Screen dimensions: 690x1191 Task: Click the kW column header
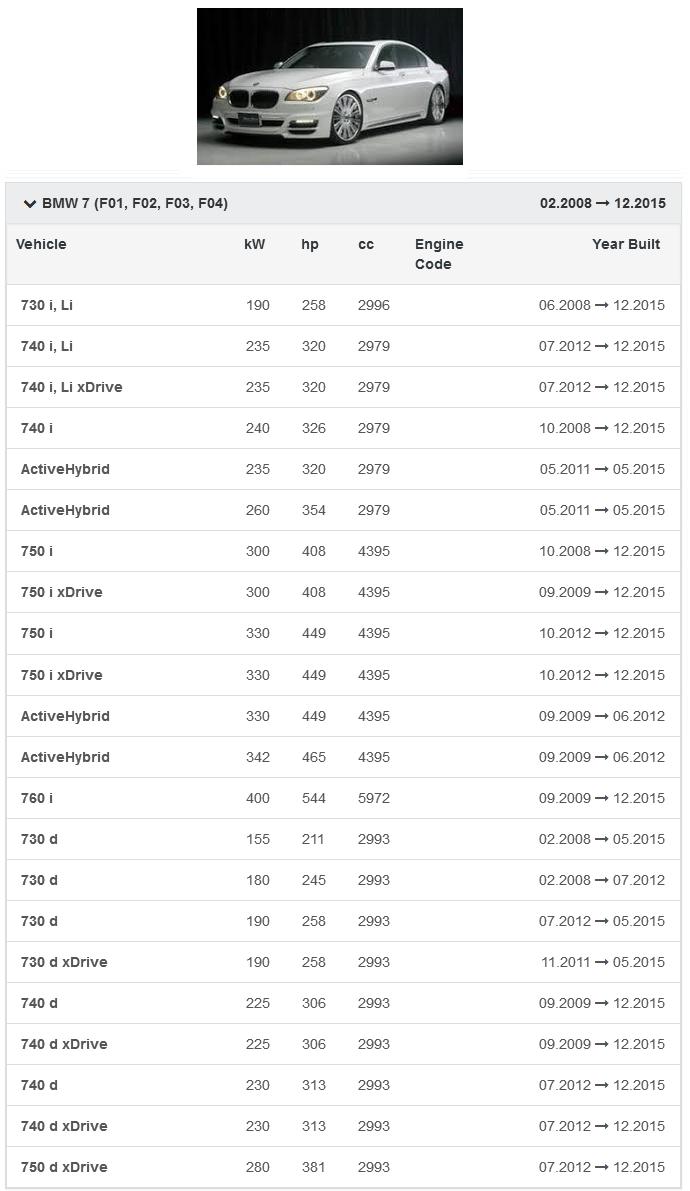(254, 244)
